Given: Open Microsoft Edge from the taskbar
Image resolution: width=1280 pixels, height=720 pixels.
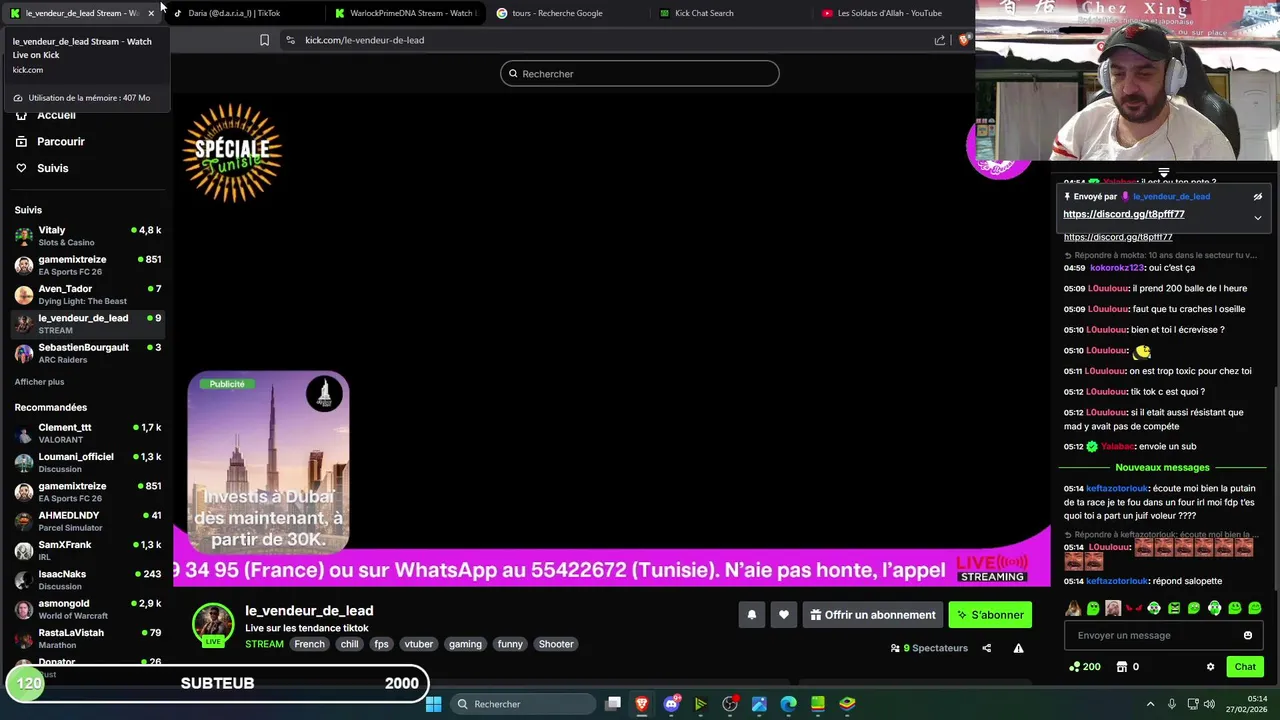Looking at the screenshot, I should [788, 704].
